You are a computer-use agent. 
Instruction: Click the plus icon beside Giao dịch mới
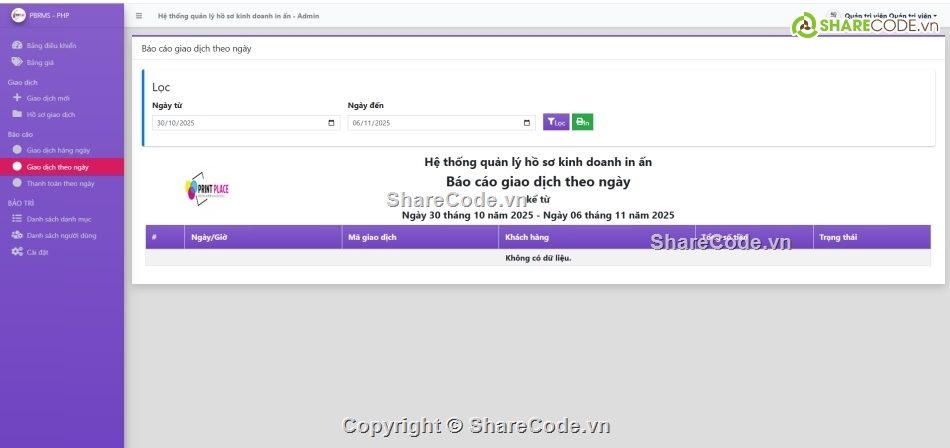pos(17,98)
